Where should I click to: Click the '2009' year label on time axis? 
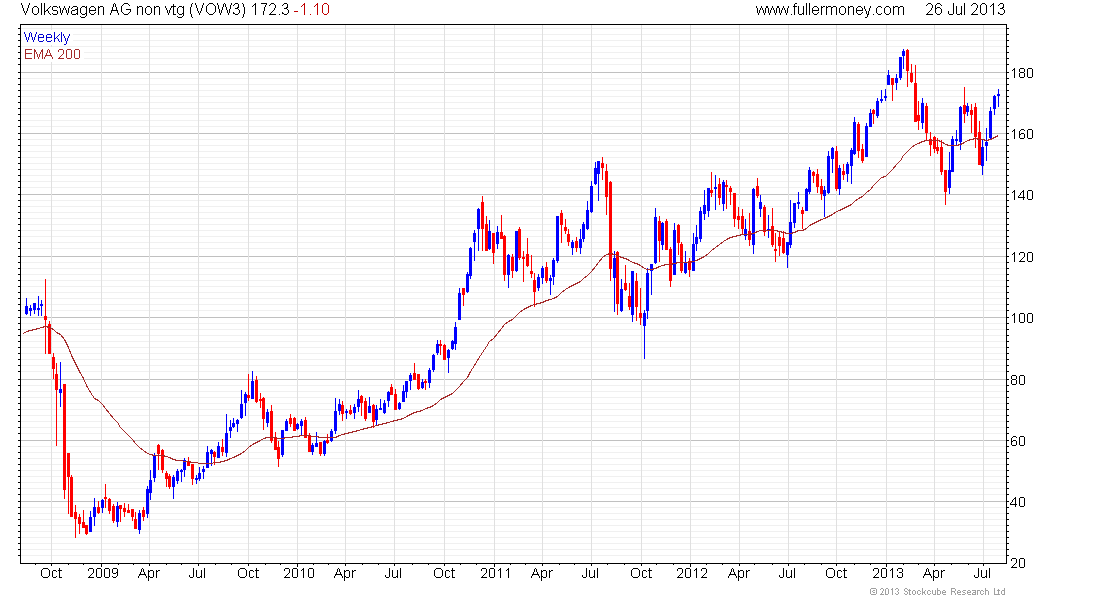(x=102, y=573)
